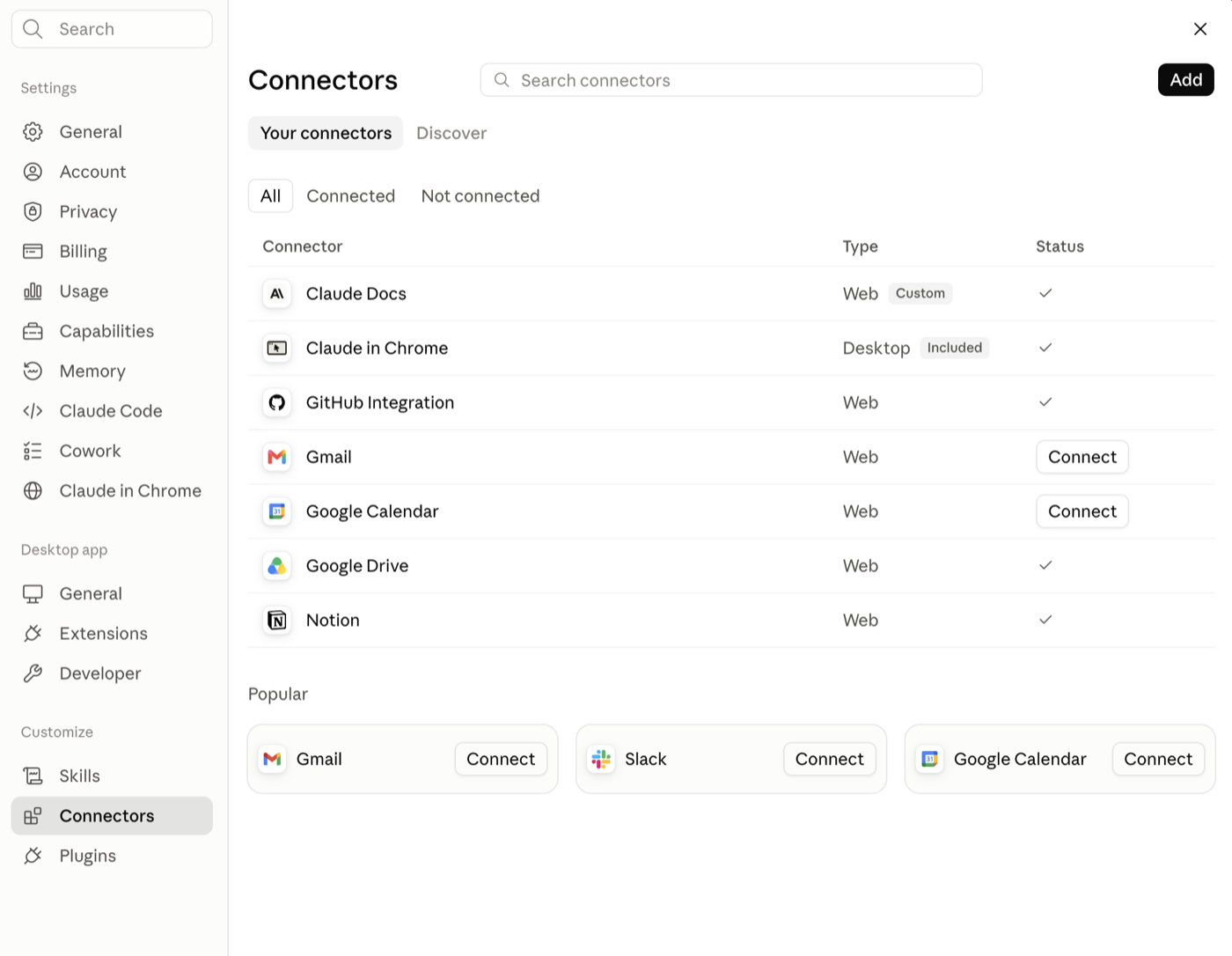The image size is (1232, 956).
Task: Click the Slack icon in Popular
Action: tap(602, 759)
